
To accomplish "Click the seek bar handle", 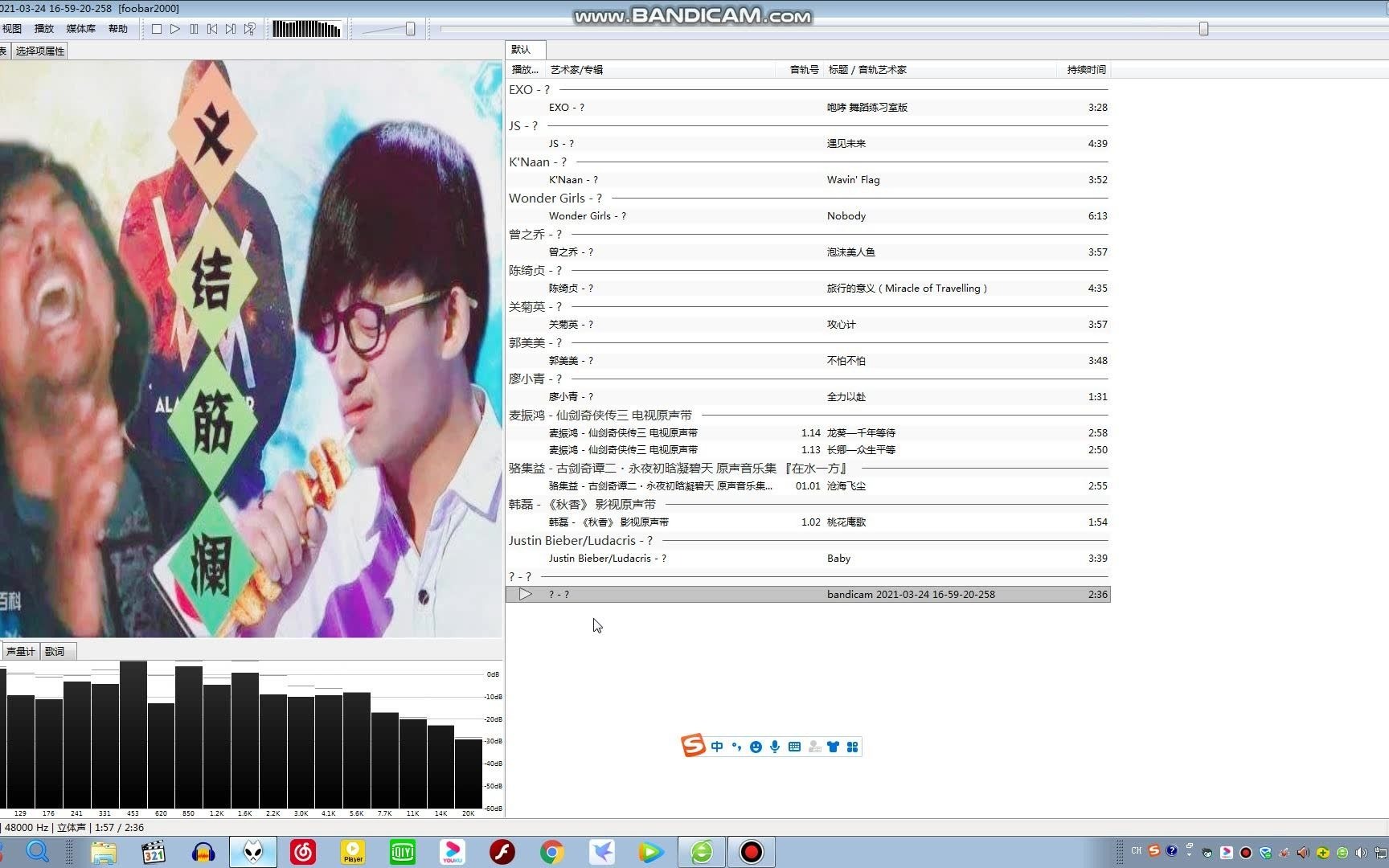I will click(1203, 29).
